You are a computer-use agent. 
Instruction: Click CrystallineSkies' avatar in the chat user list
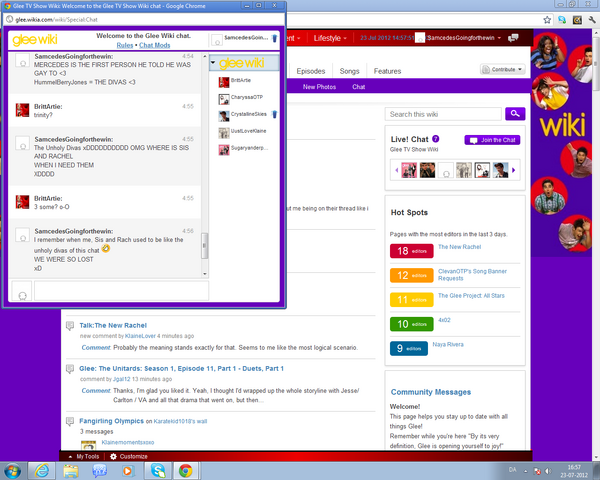[x=223, y=116]
